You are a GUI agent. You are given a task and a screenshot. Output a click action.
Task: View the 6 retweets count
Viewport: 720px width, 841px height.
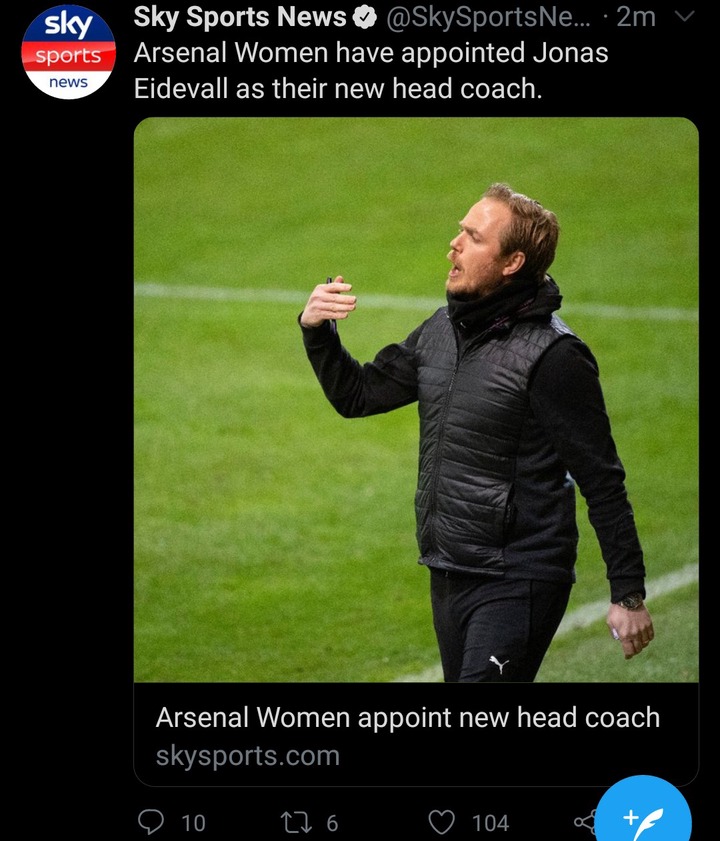332,823
